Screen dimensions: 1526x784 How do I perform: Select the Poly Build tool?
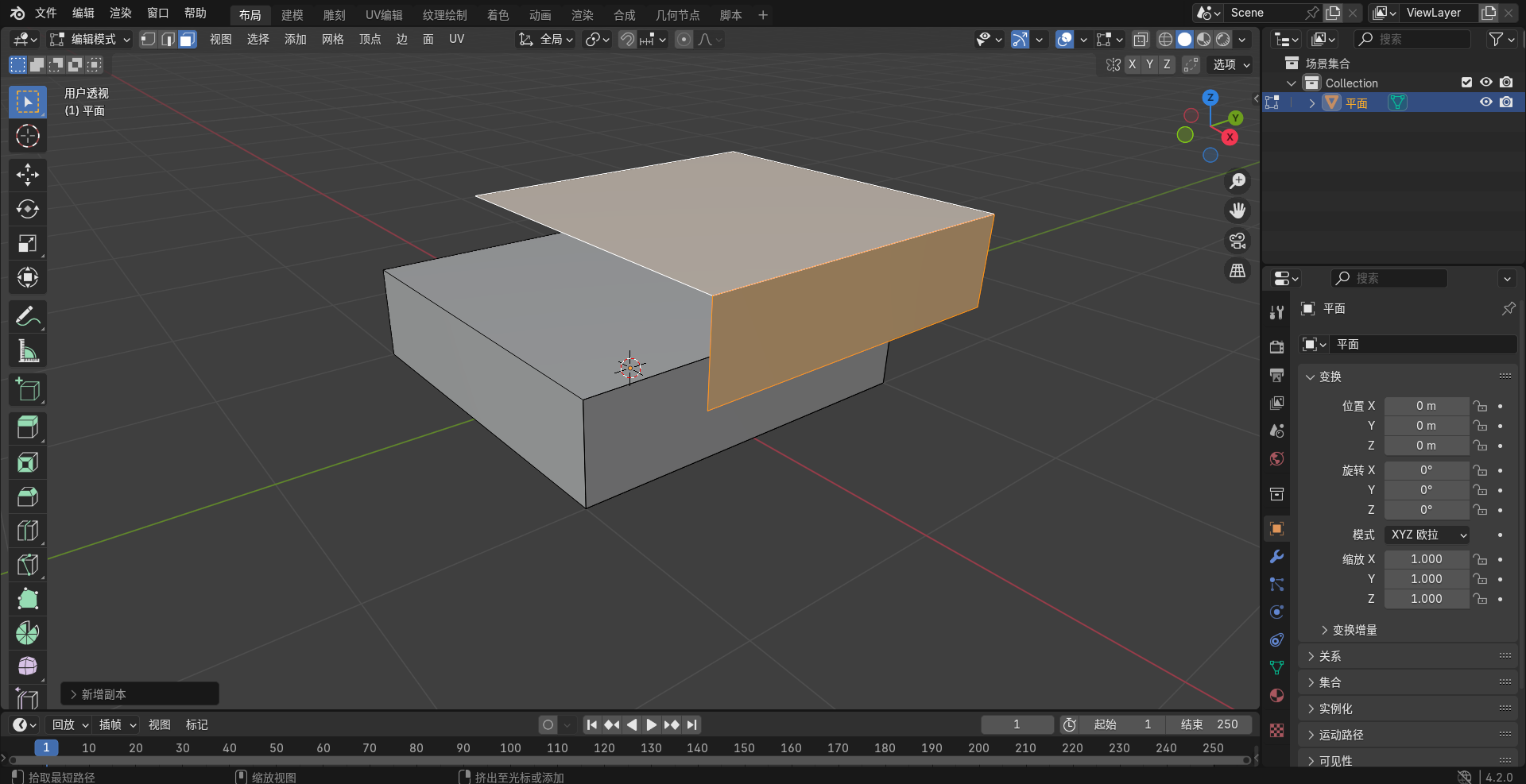click(x=28, y=599)
